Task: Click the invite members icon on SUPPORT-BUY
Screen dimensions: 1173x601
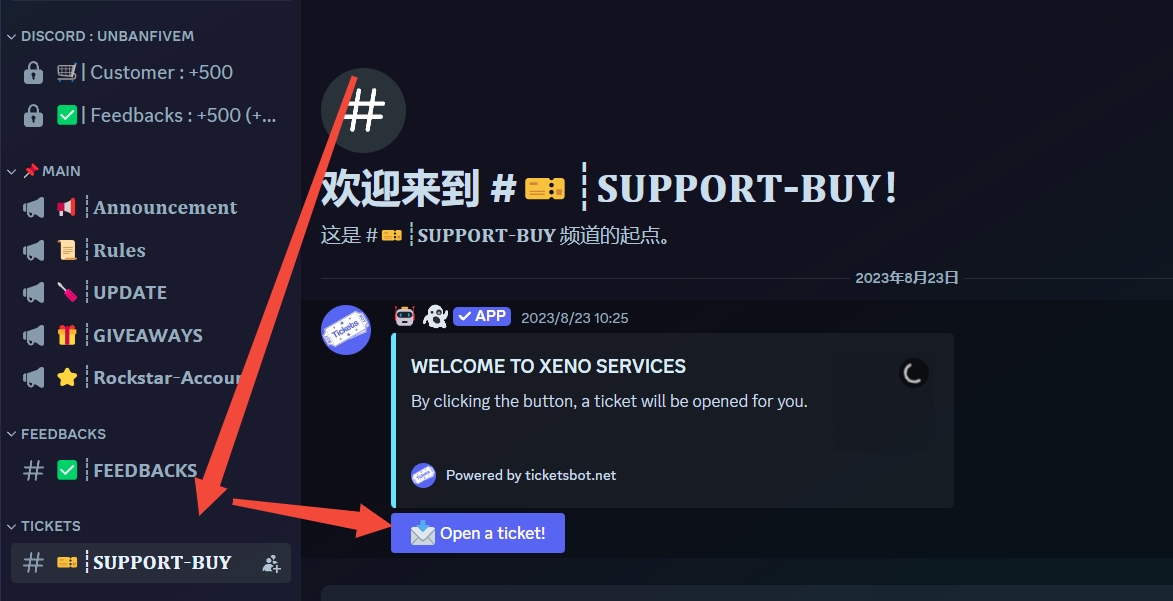Action: [x=272, y=564]
